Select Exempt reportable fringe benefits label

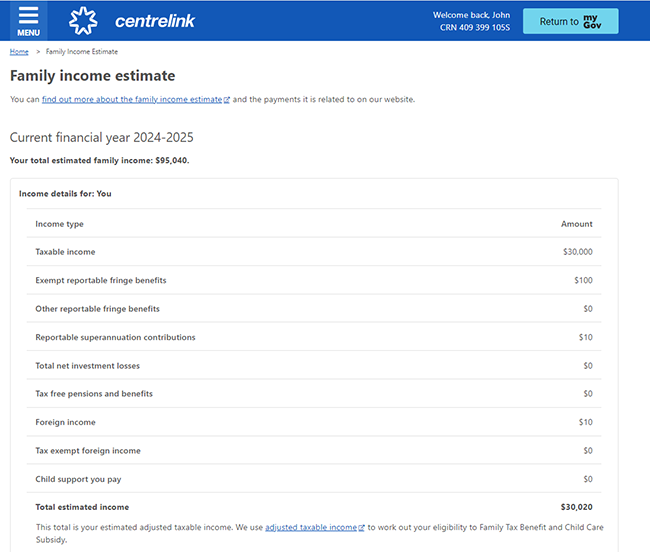[101, 281]
